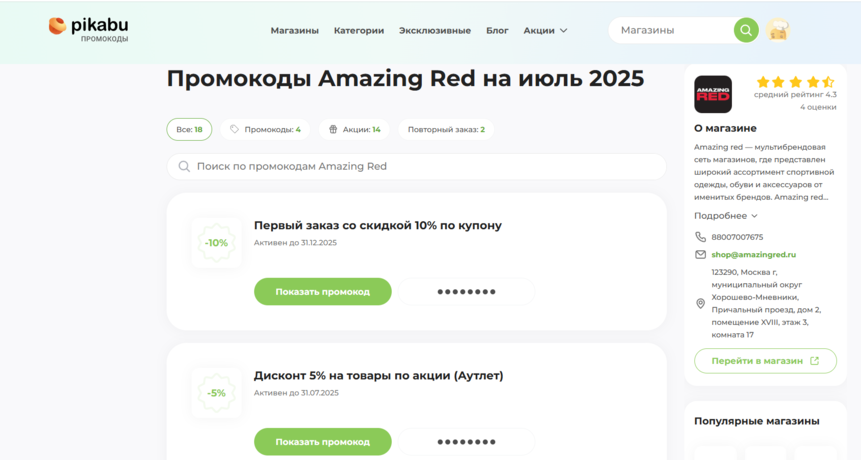Show promo code for 10% first order
This screenshot has width=861, height=460.
pos(322,291)
